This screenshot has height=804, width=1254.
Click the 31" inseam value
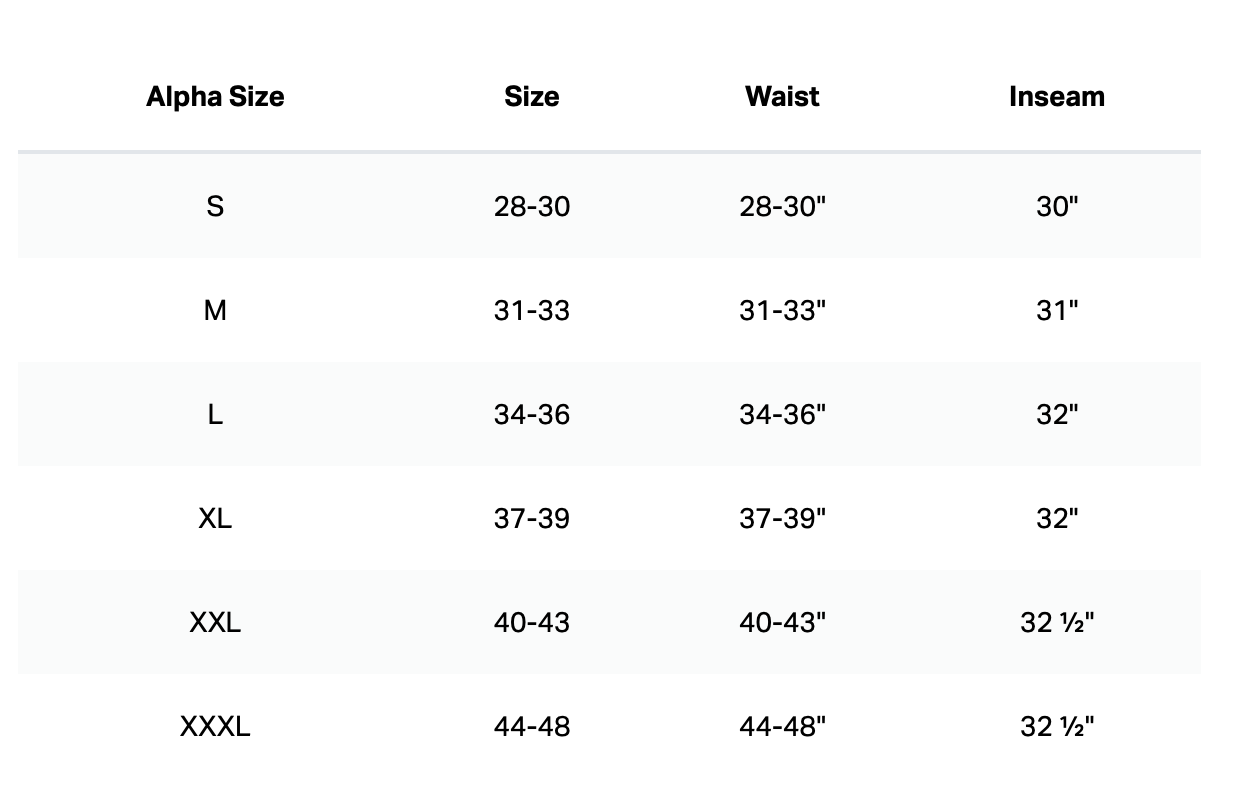click(1057, 311)
